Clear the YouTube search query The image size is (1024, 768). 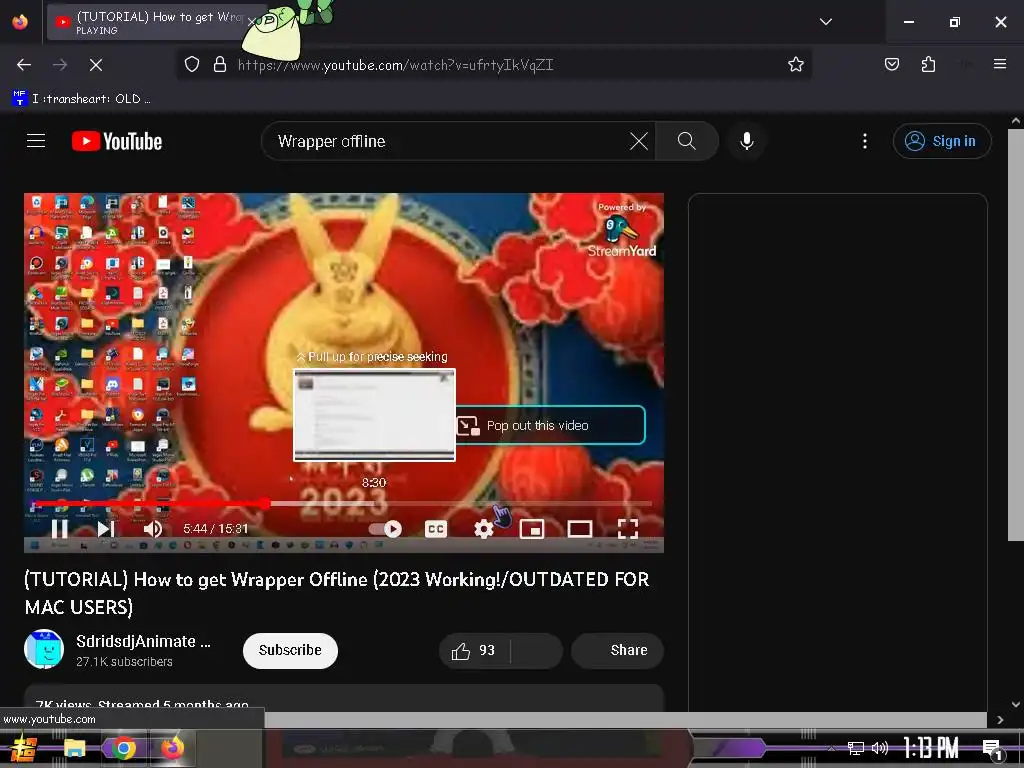point(639,141)
